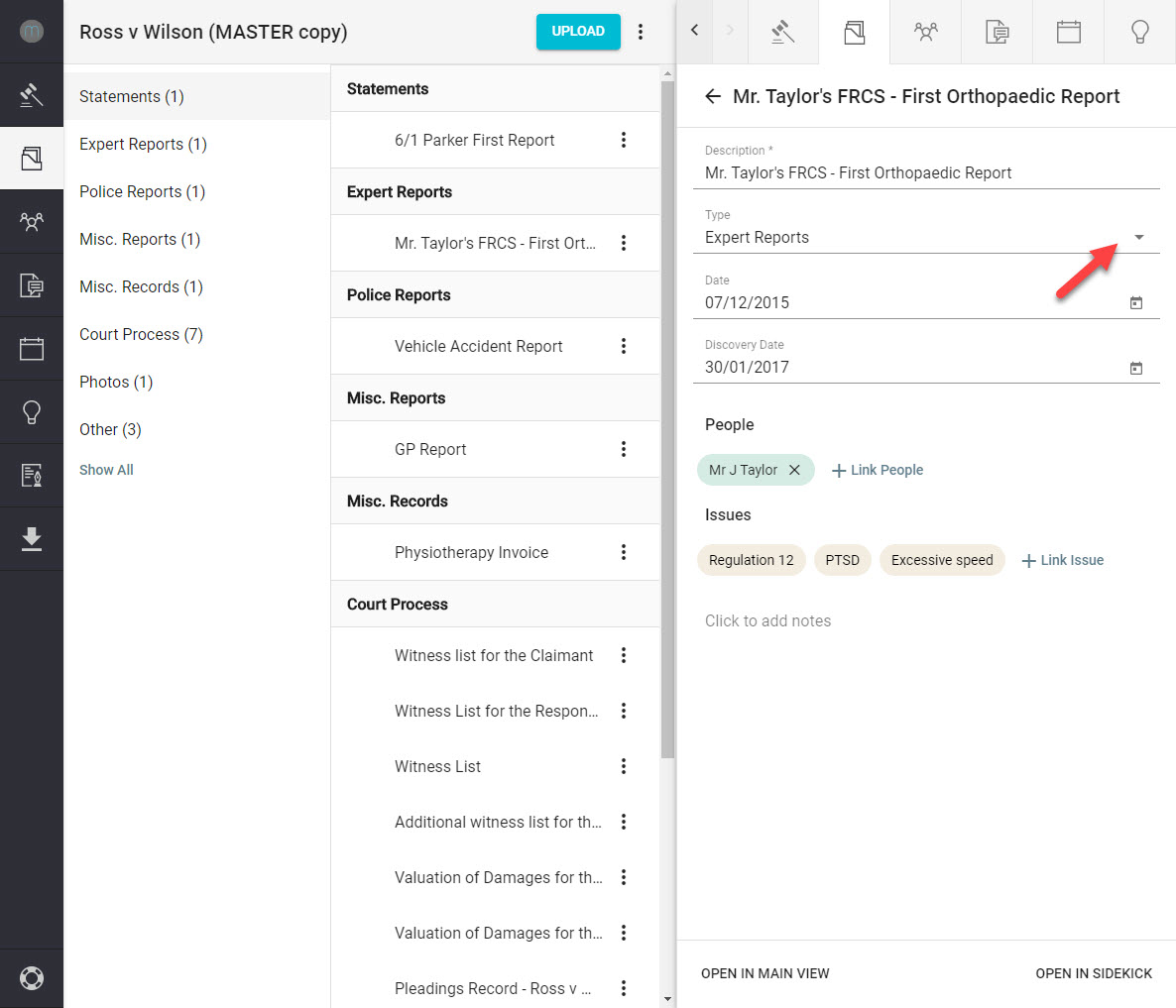This screenshot has height=1008, width=1176.
Task: Open the gavel icon in left sidebar
Action: point(31,95)
